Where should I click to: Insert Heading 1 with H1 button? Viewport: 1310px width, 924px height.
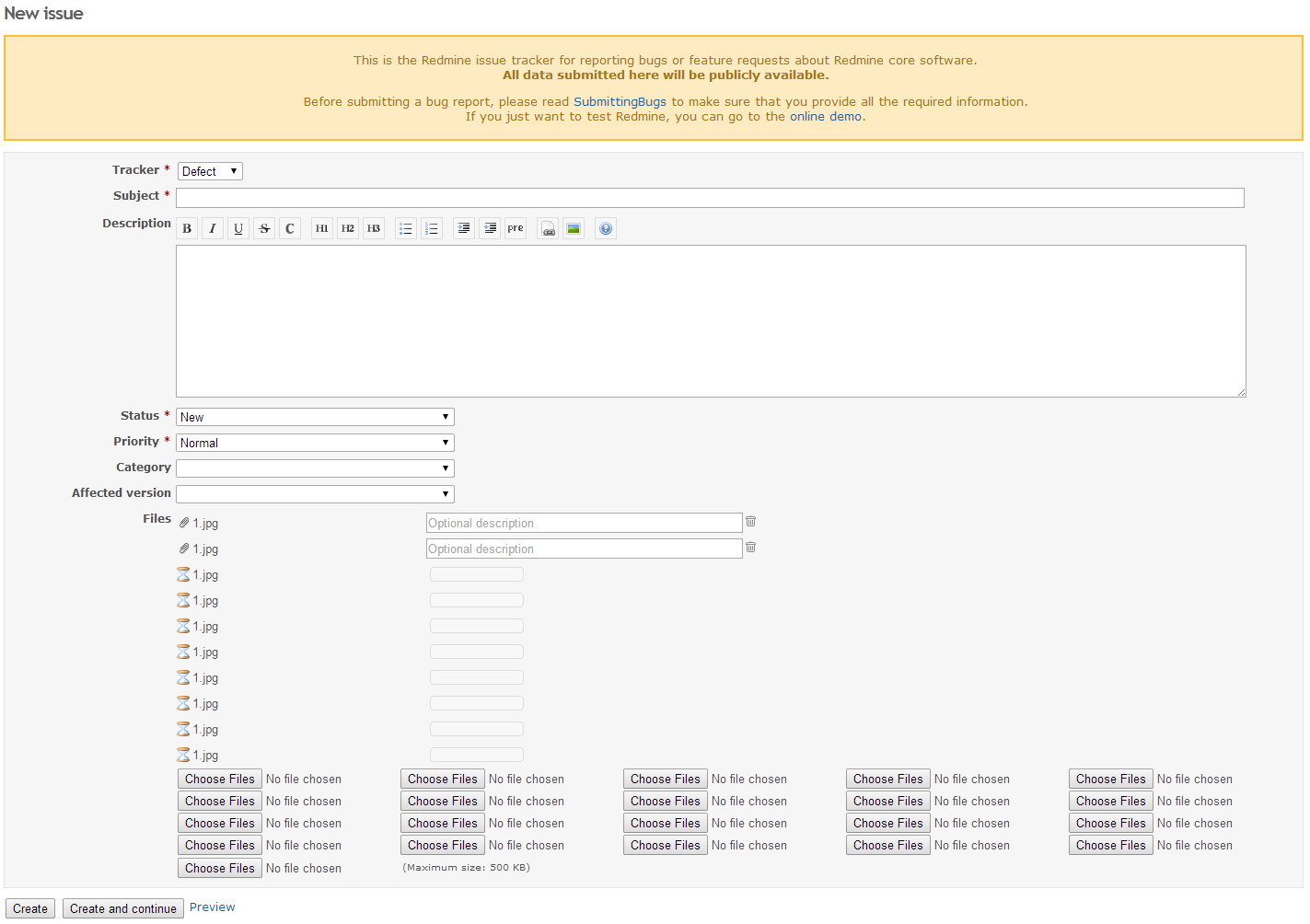point(322,228)
